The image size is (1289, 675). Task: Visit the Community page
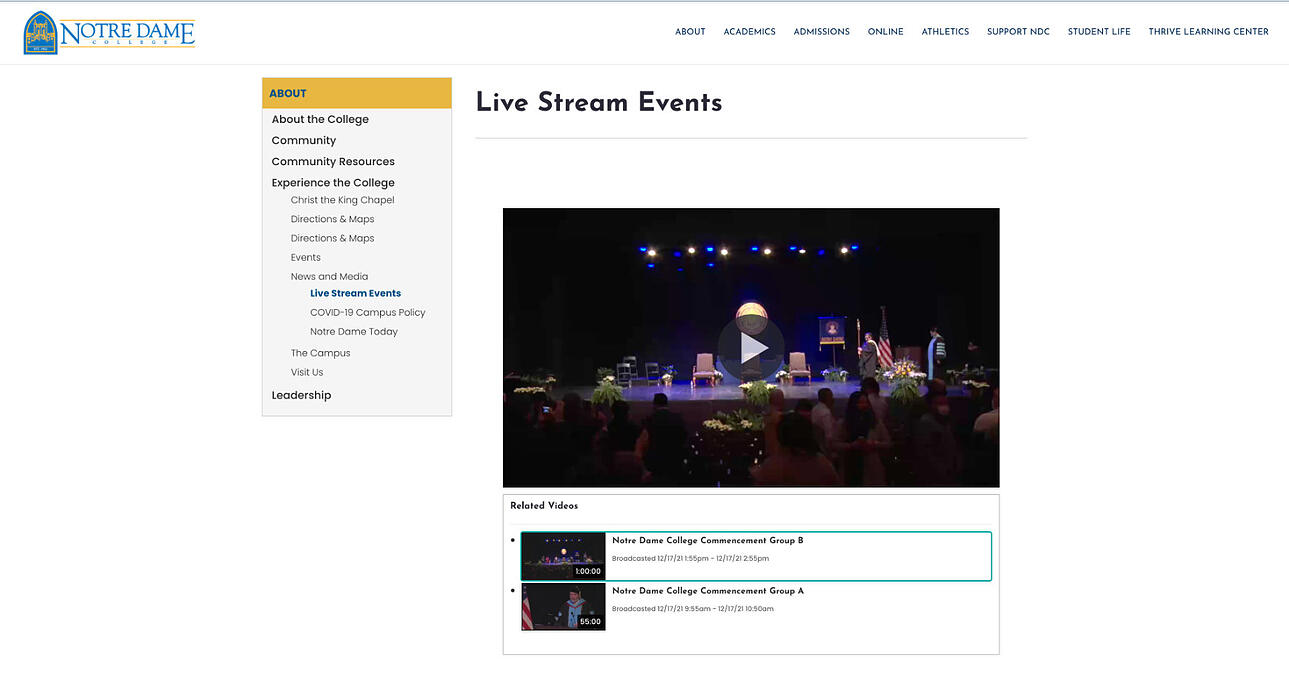pyautogui.click(x=303, y=140)
